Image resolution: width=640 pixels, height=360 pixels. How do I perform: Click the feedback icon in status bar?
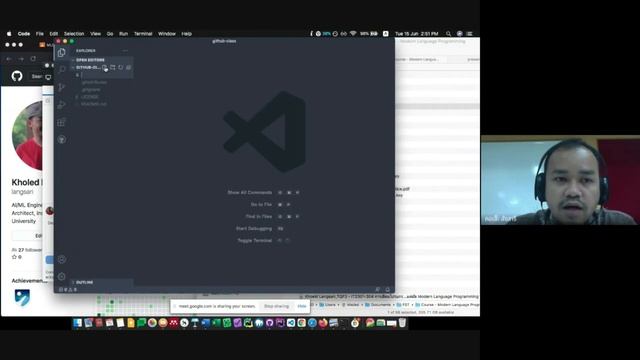coord(378,289)
